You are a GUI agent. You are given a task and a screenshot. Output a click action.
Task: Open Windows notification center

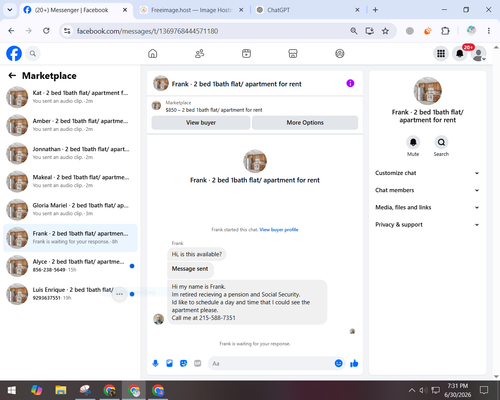[x=484, y=390]
